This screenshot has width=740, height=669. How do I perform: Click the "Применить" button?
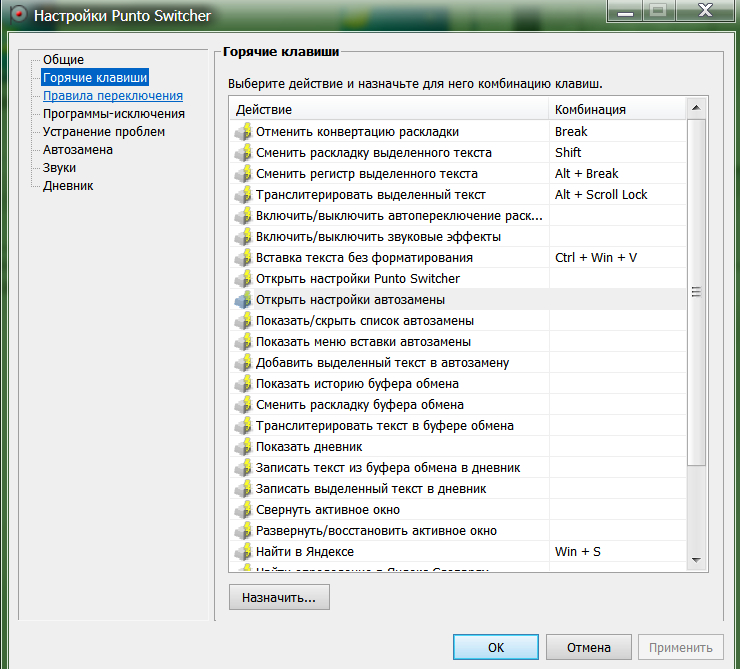[x=681, y=647]
